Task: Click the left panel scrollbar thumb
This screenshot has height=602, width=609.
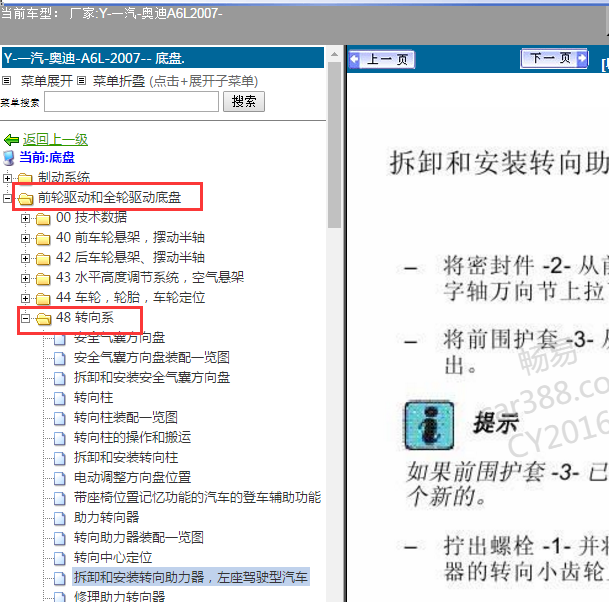Action: point(334,145)
